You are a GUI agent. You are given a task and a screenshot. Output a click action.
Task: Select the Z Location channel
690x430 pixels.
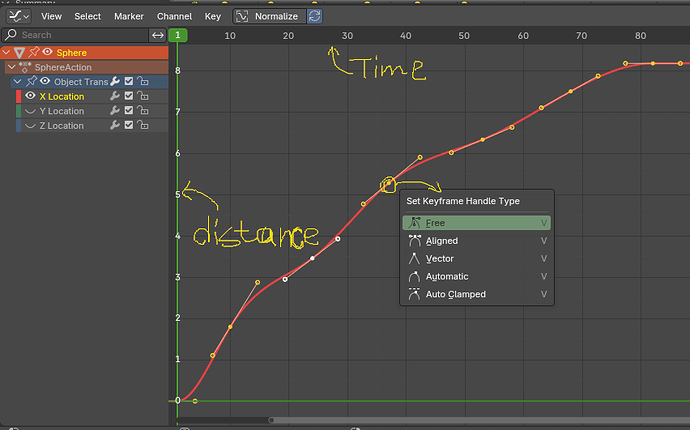click(x=61, y=126)
